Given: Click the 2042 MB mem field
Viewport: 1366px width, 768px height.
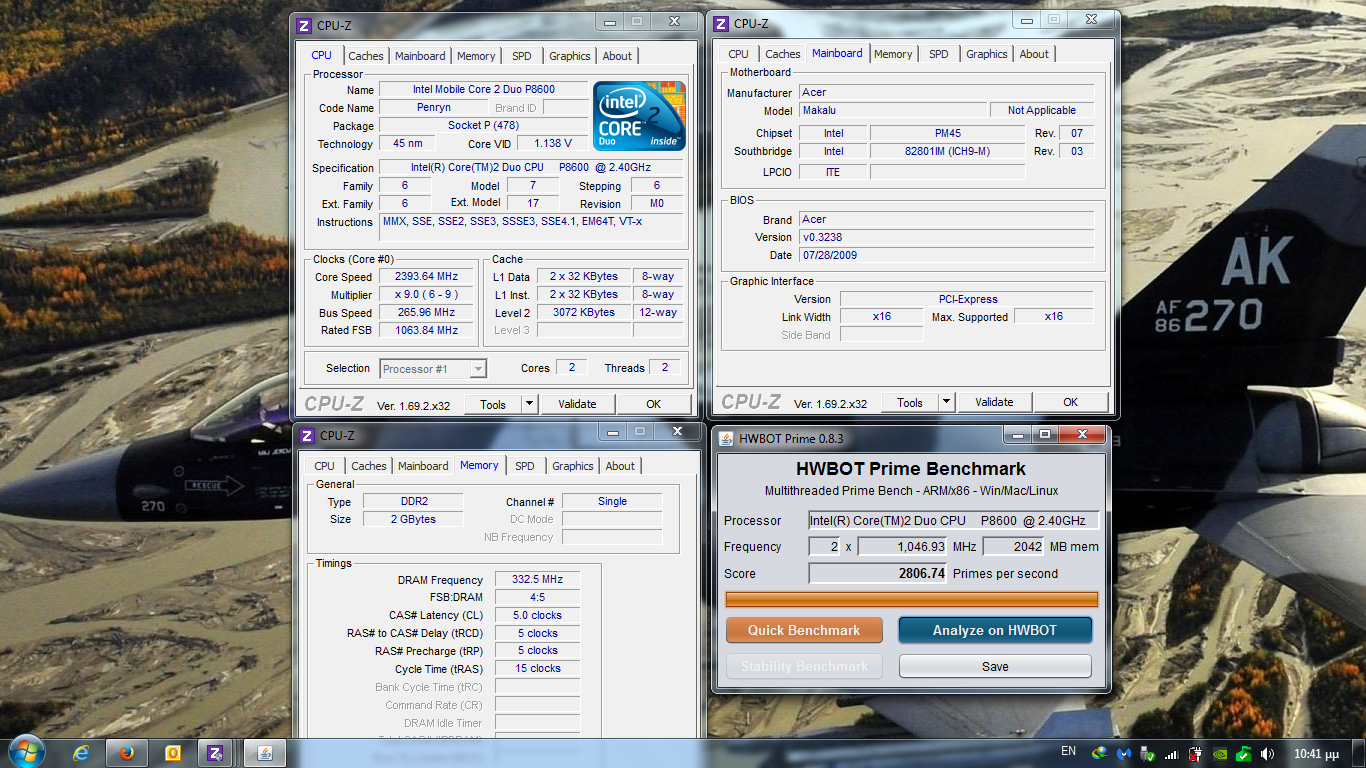Looking at the screenshot, I should coord(1013,546).
